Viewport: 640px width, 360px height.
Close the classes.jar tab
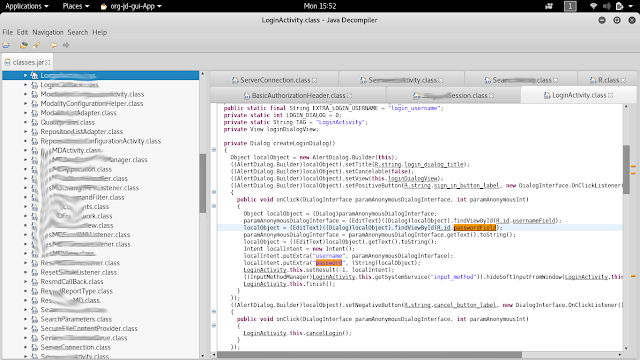click(x=48, y=62)
